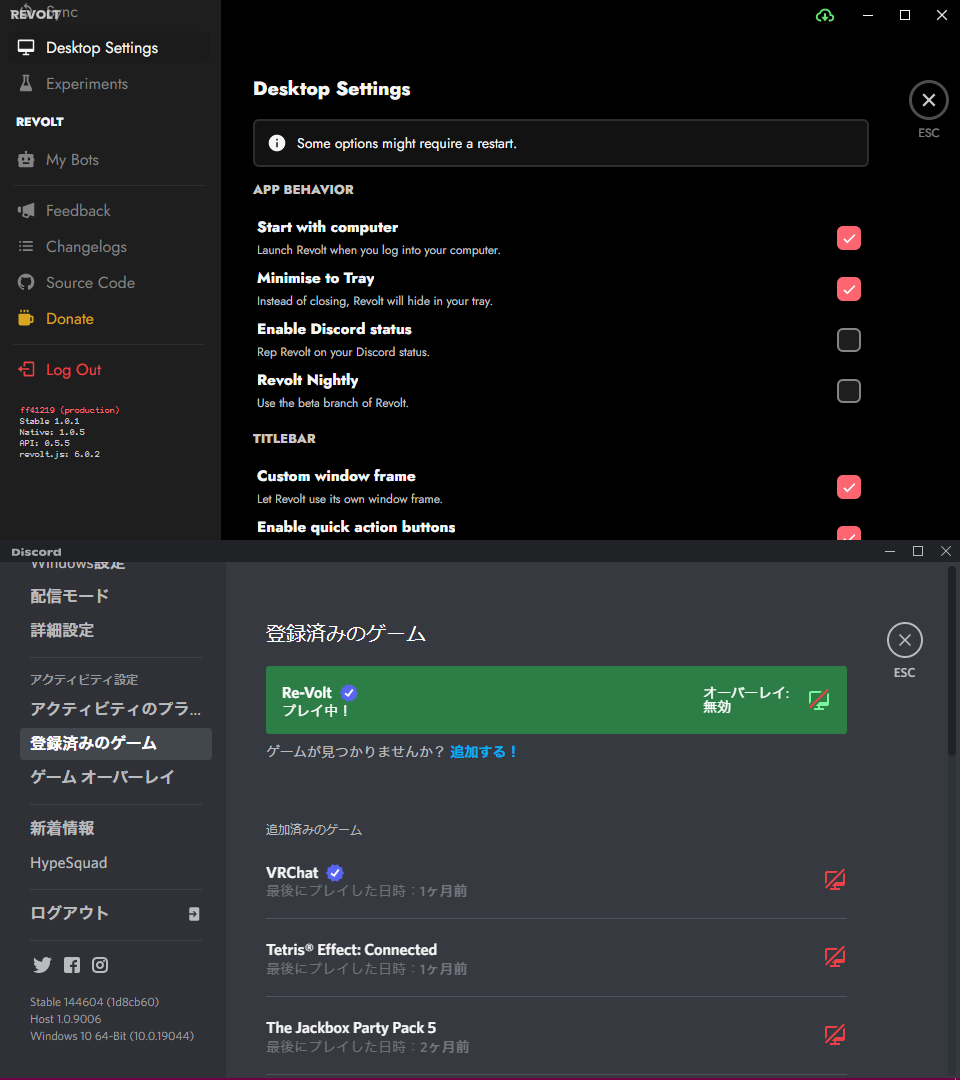Image resolution: width=960 pixels, height=1080 pixels.
Task: View Changelogs via the list icon
Action: point(25,246)
